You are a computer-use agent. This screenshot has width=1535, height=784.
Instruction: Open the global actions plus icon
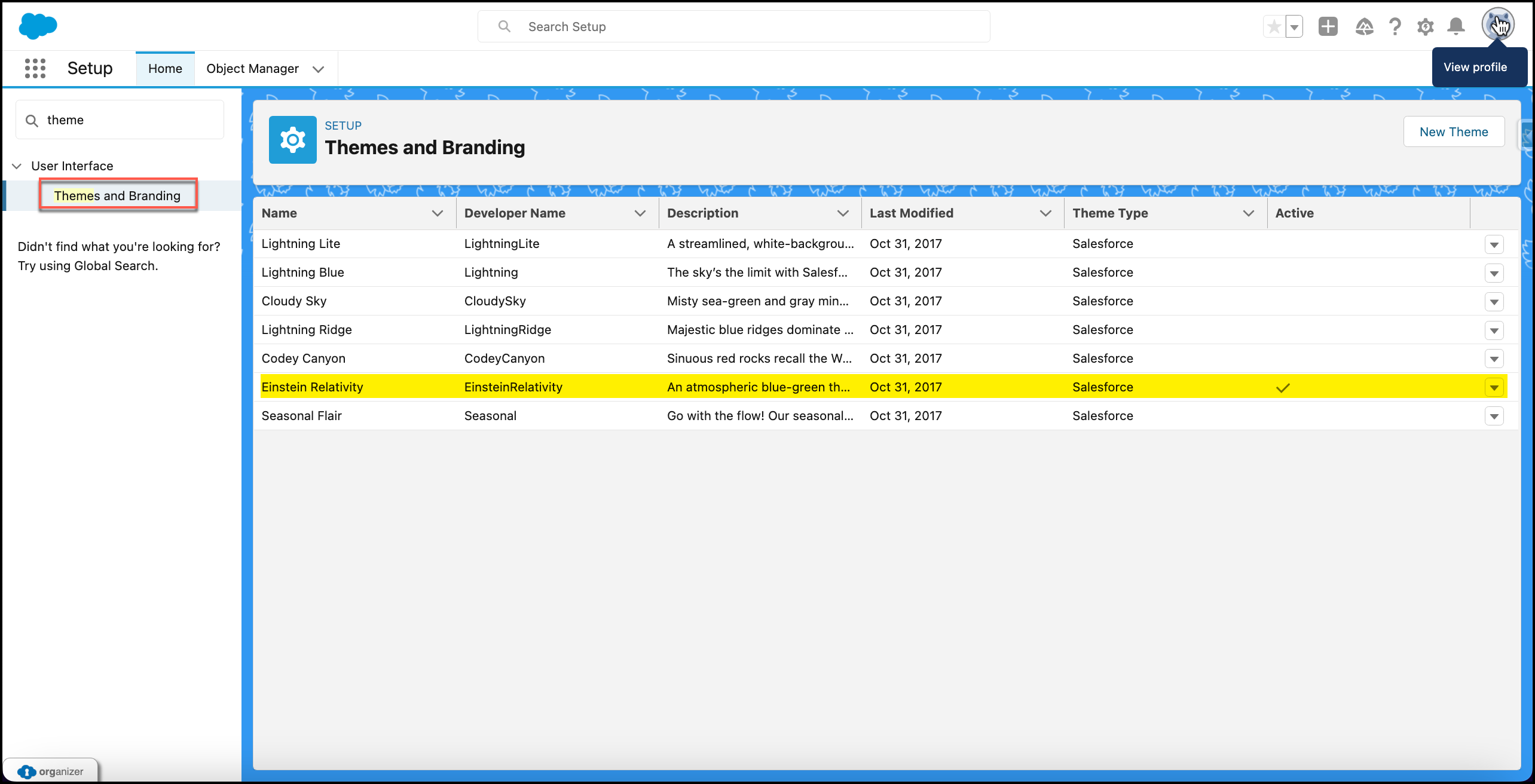1328,27
